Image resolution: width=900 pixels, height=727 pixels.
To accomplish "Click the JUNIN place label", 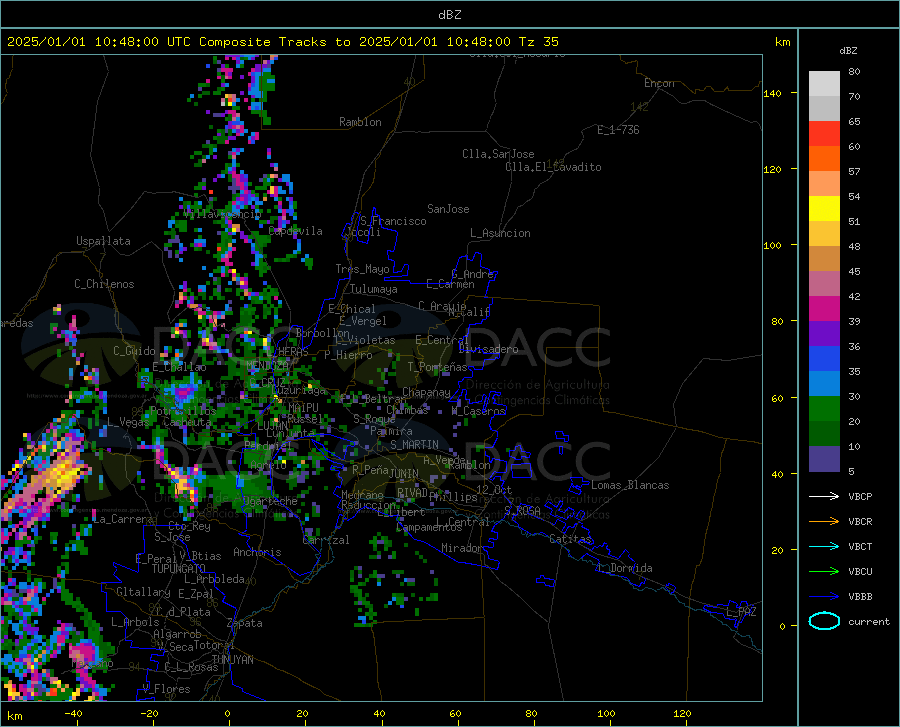I will click(x=404, y=474).
